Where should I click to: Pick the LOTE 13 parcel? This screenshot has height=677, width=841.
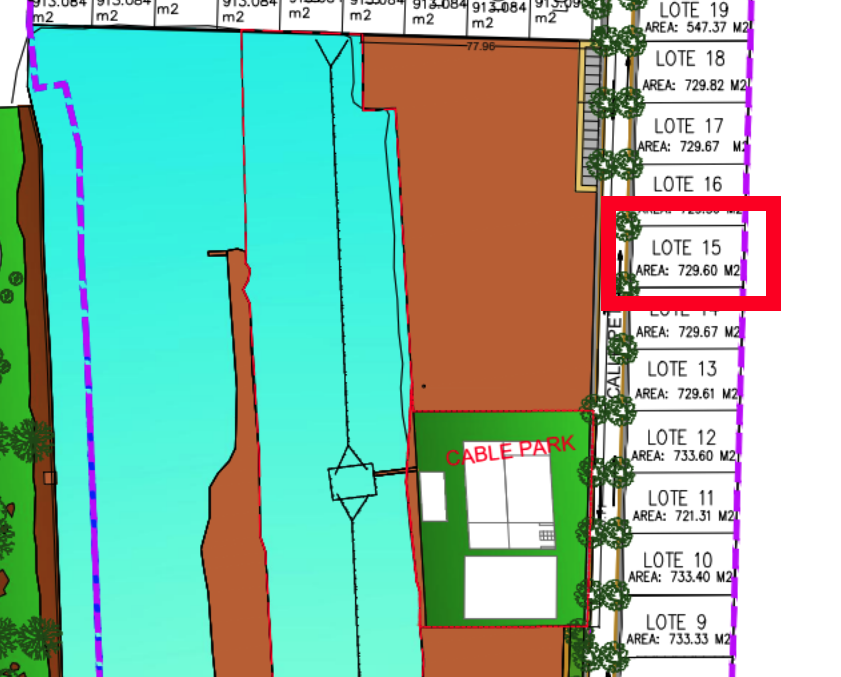tap(682, 370)
